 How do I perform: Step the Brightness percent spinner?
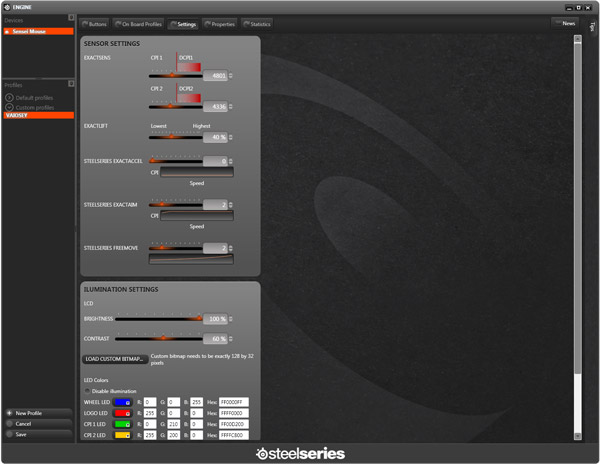(x=231, y=319)
